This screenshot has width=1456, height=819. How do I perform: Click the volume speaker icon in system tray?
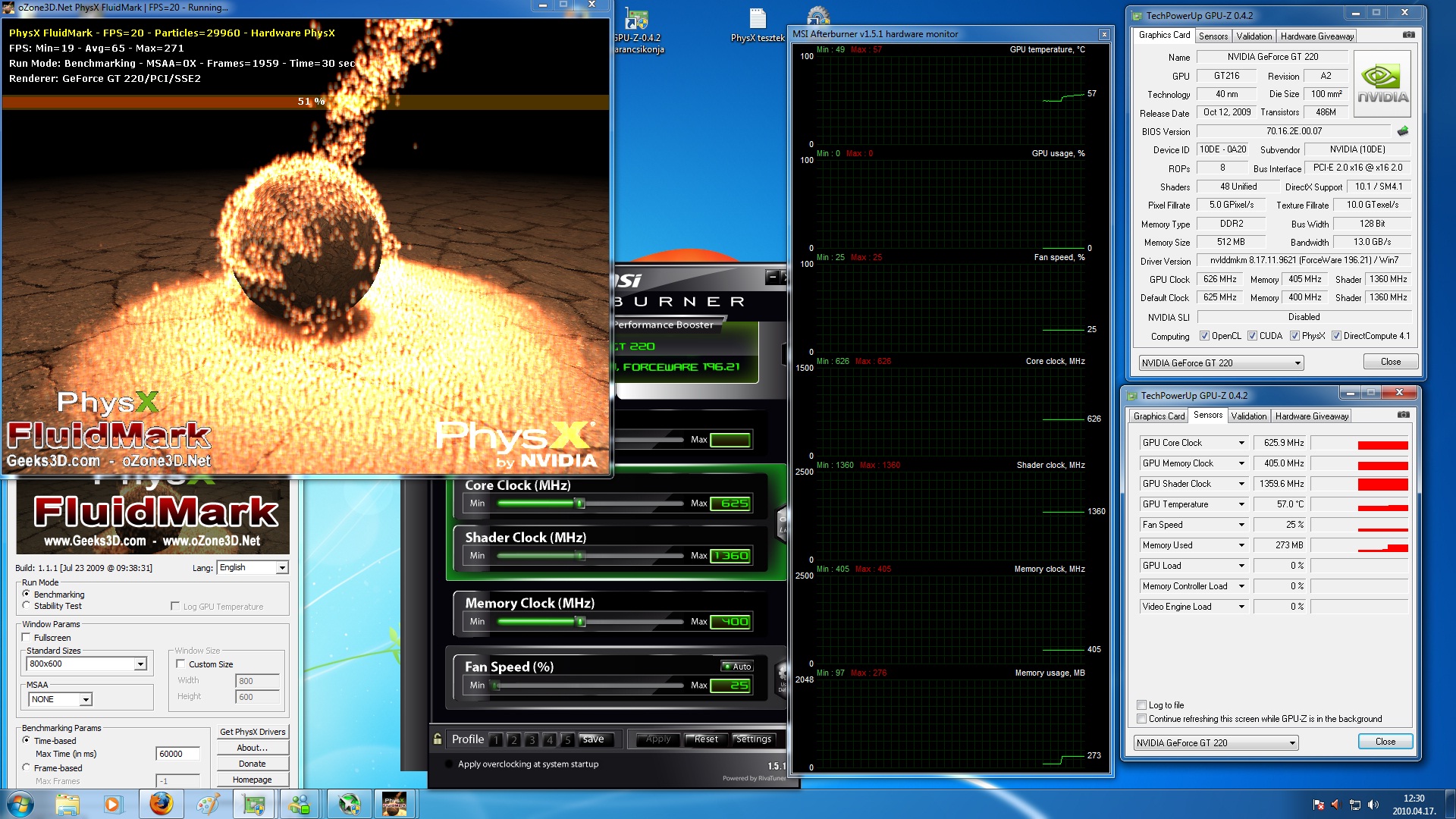click(x=1373, y=805)
